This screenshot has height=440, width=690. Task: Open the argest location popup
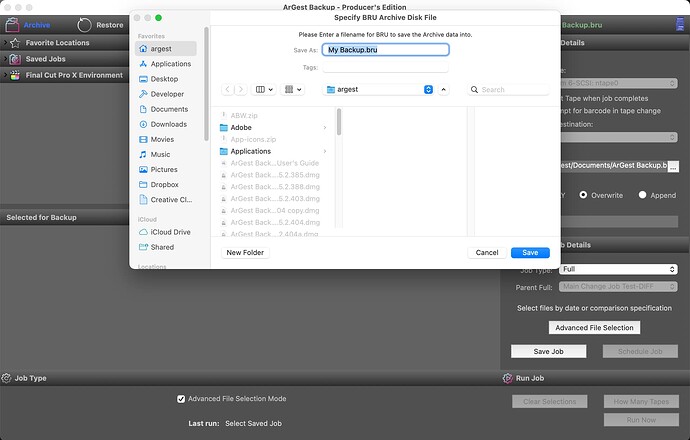pyautogui.click(x=379, y=89)
